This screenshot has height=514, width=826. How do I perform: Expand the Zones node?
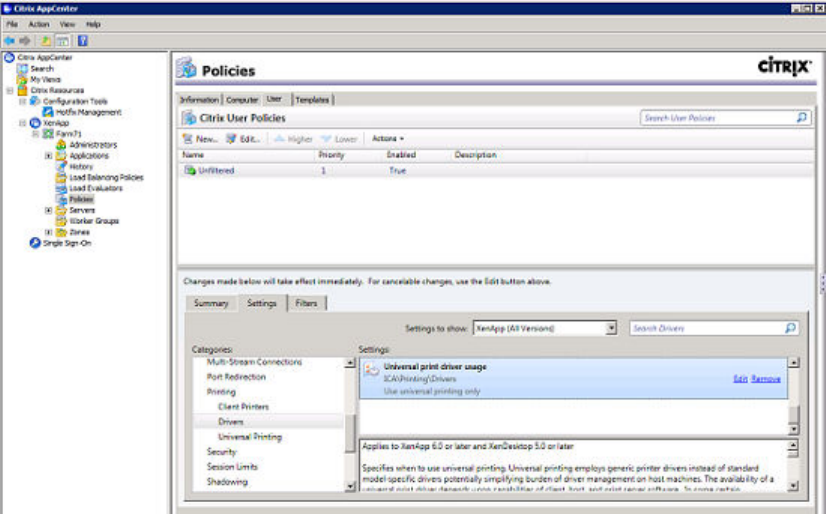pyautogui.click(x=48, y=232)
